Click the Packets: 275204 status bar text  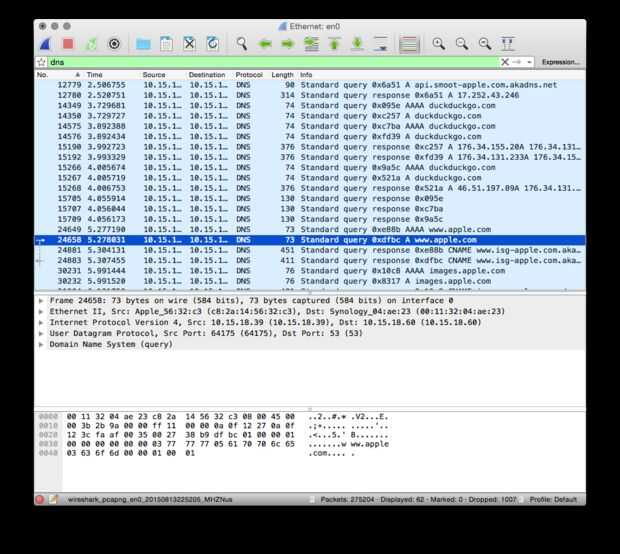click(347, 500)
